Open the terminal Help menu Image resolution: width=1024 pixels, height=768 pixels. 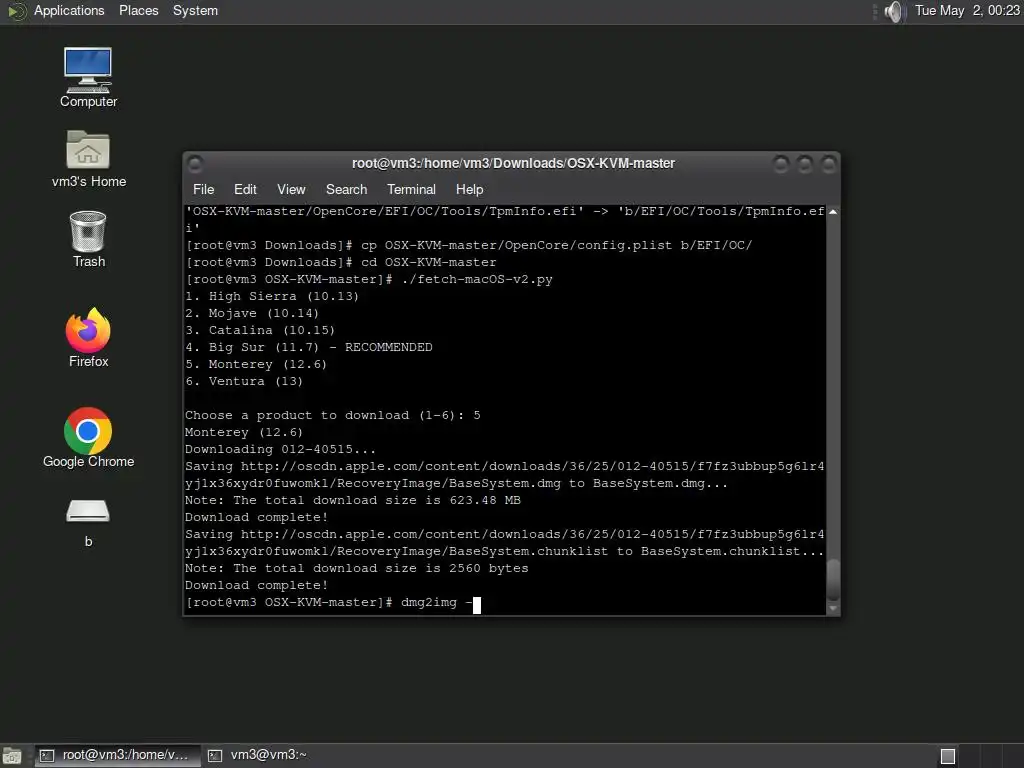click(x=469, y=189)
